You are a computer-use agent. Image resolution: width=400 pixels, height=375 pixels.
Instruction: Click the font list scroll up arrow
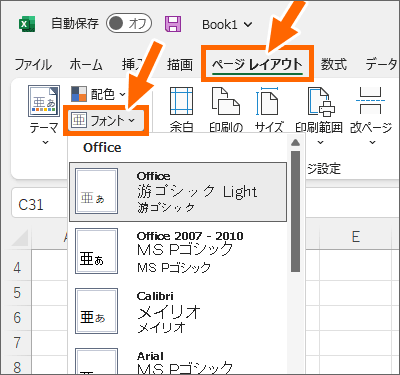tap(295, 143)
